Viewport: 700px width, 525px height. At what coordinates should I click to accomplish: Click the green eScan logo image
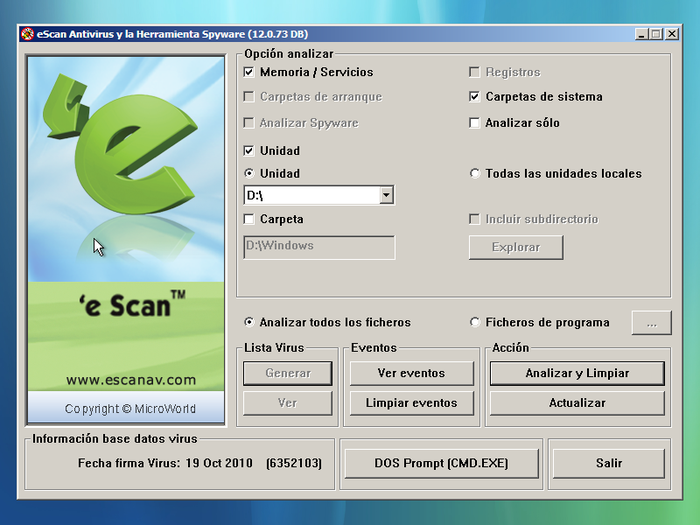[x=126, y=240]
